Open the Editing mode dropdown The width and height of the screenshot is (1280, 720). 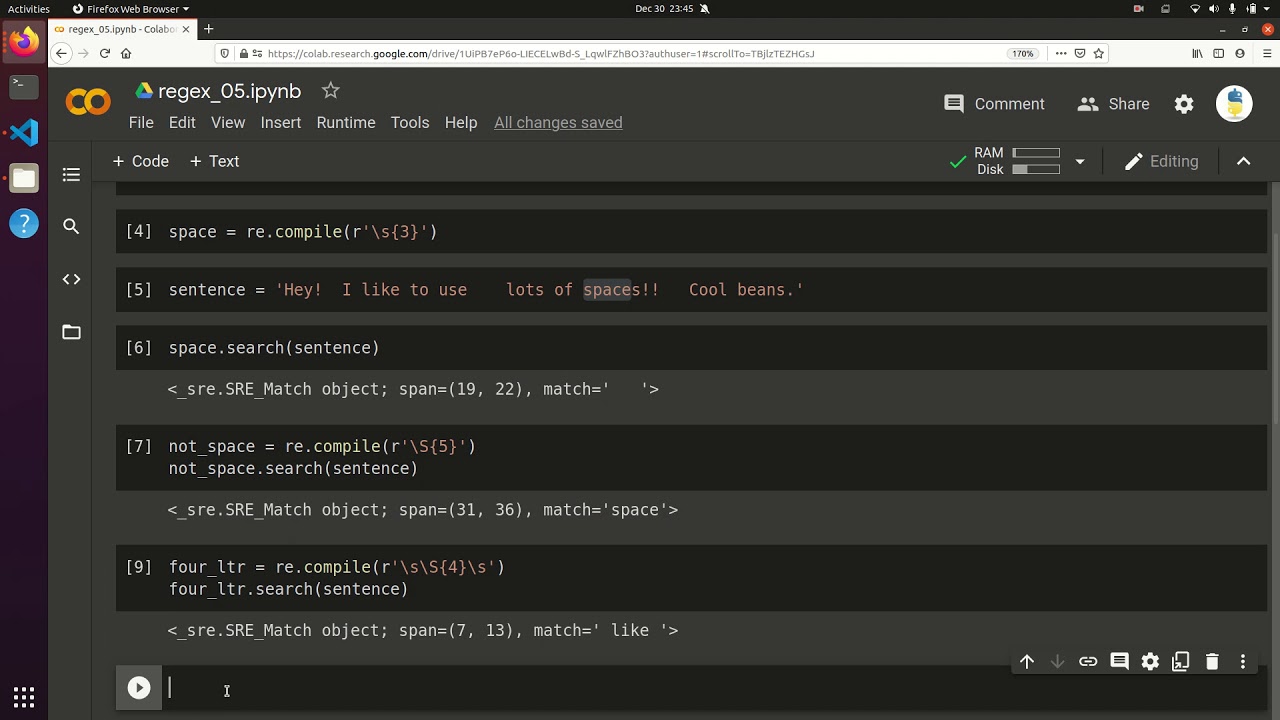pyautogui.click(x=1161, y=161)
